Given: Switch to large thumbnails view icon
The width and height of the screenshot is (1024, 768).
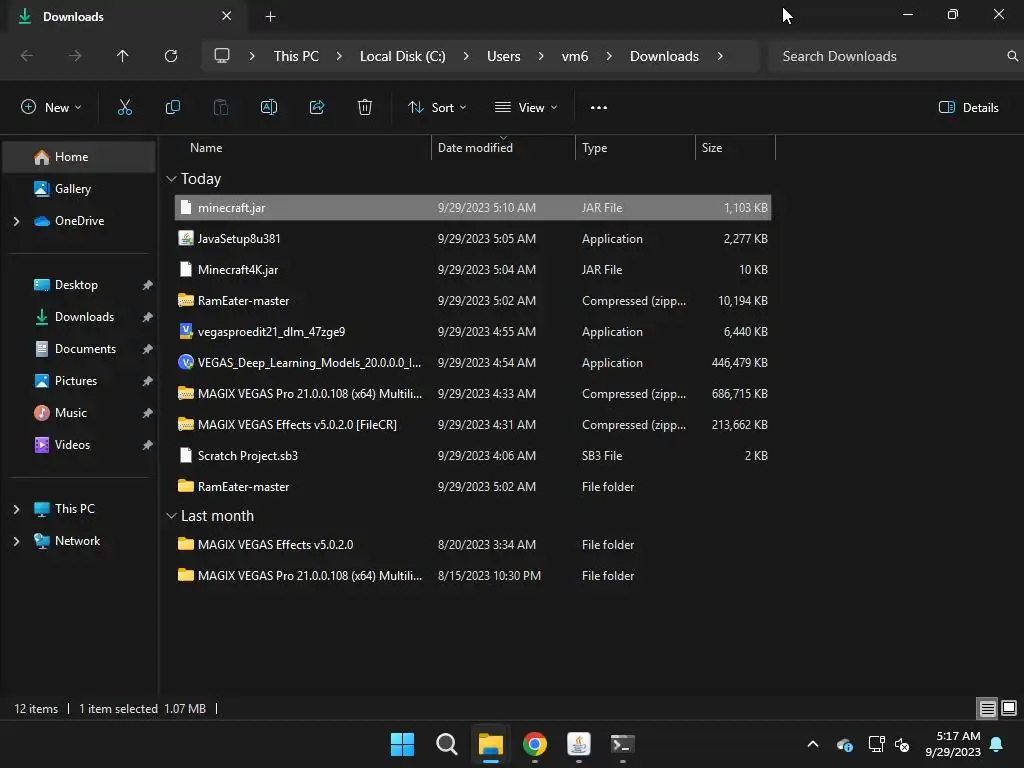Looking at the screenshot, I should point(1009,709).
